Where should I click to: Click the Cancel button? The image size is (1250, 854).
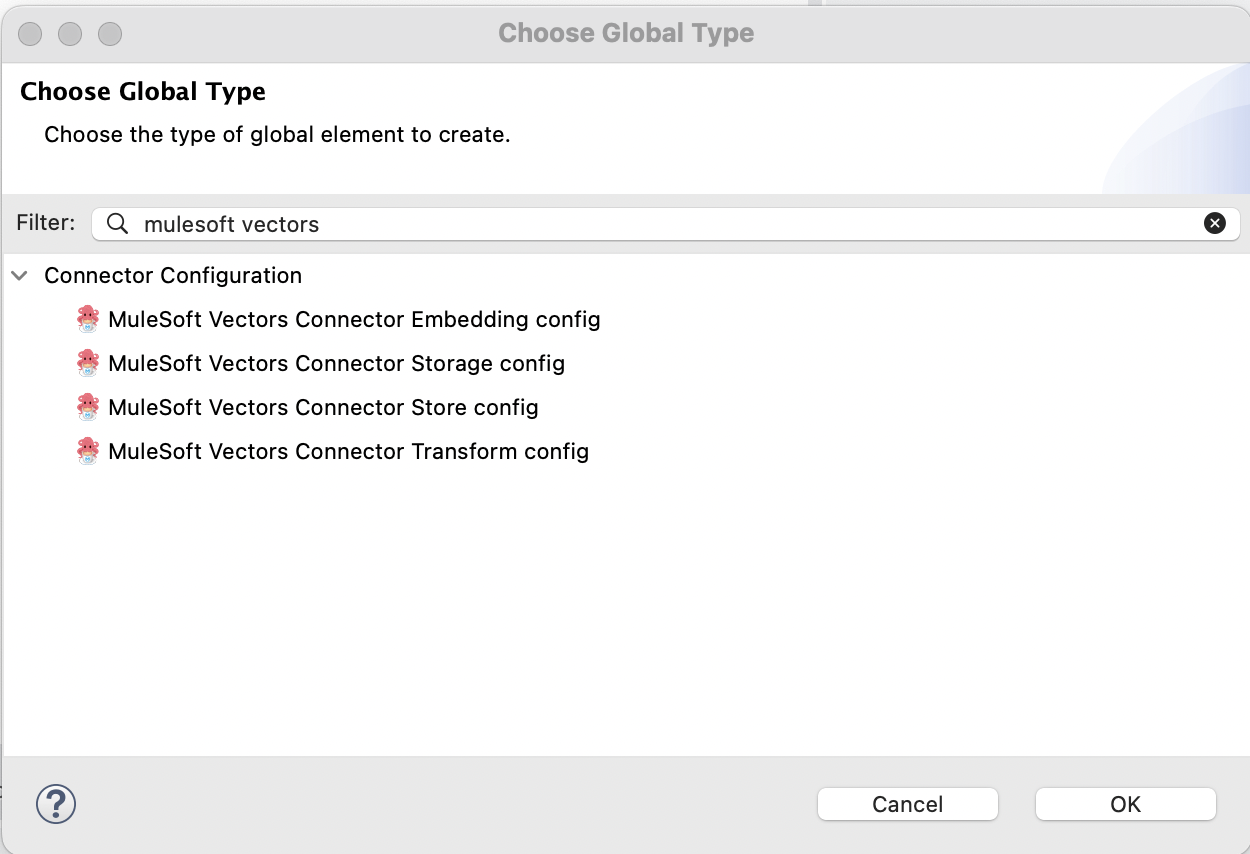pos(907,804)
